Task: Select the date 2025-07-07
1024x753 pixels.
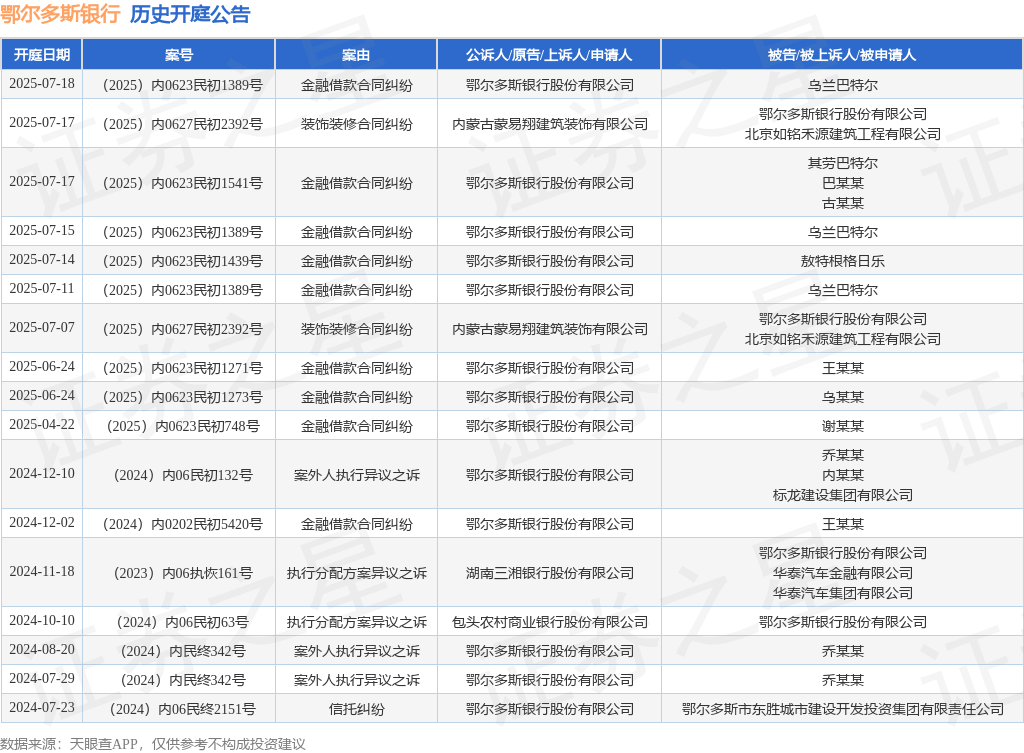Action: click(x=42, y=328)
